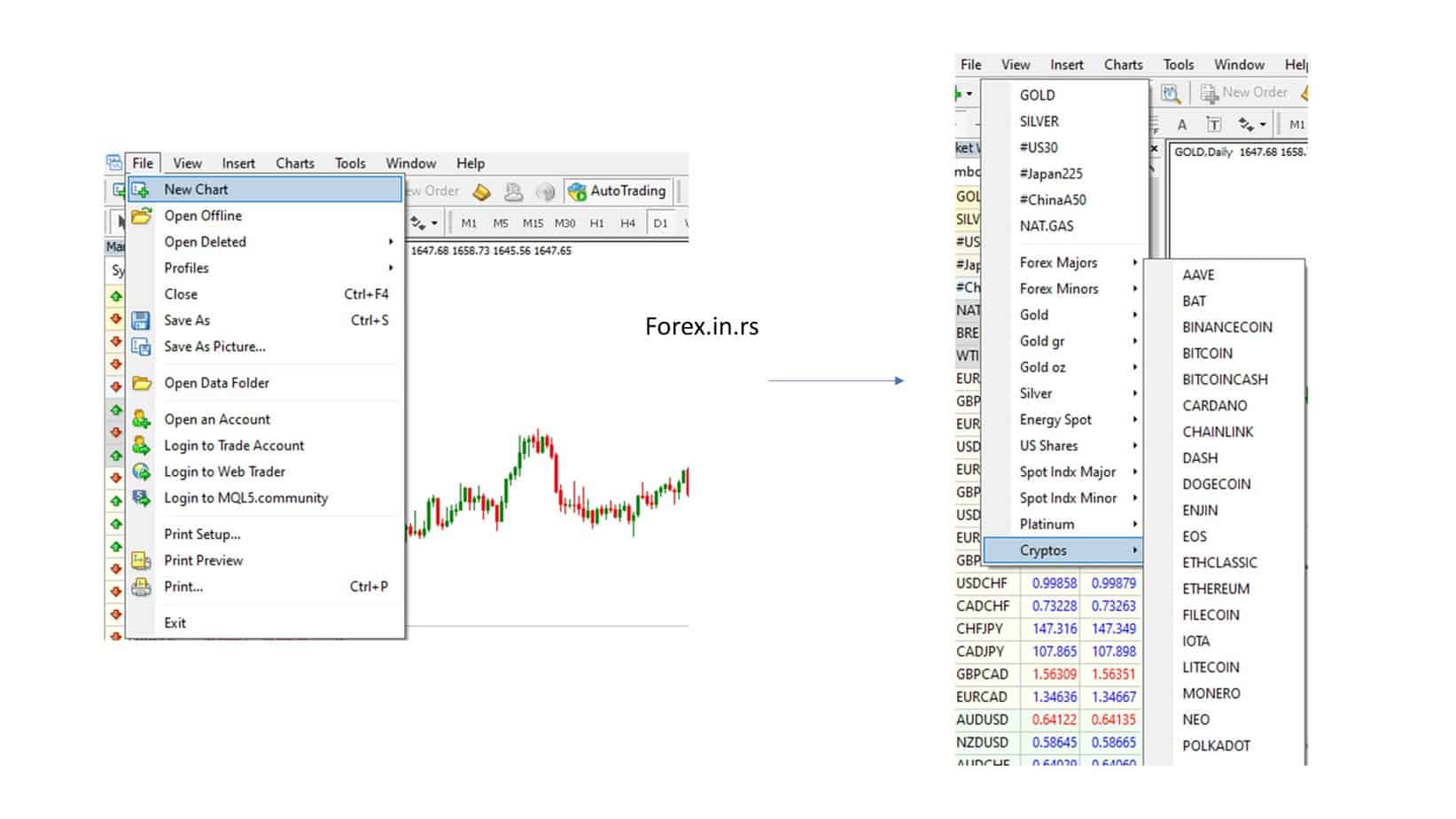This screenshot has width=1456, height=819.
Task: Click the Save As floppy disk icon
Action: pos(141,321)
